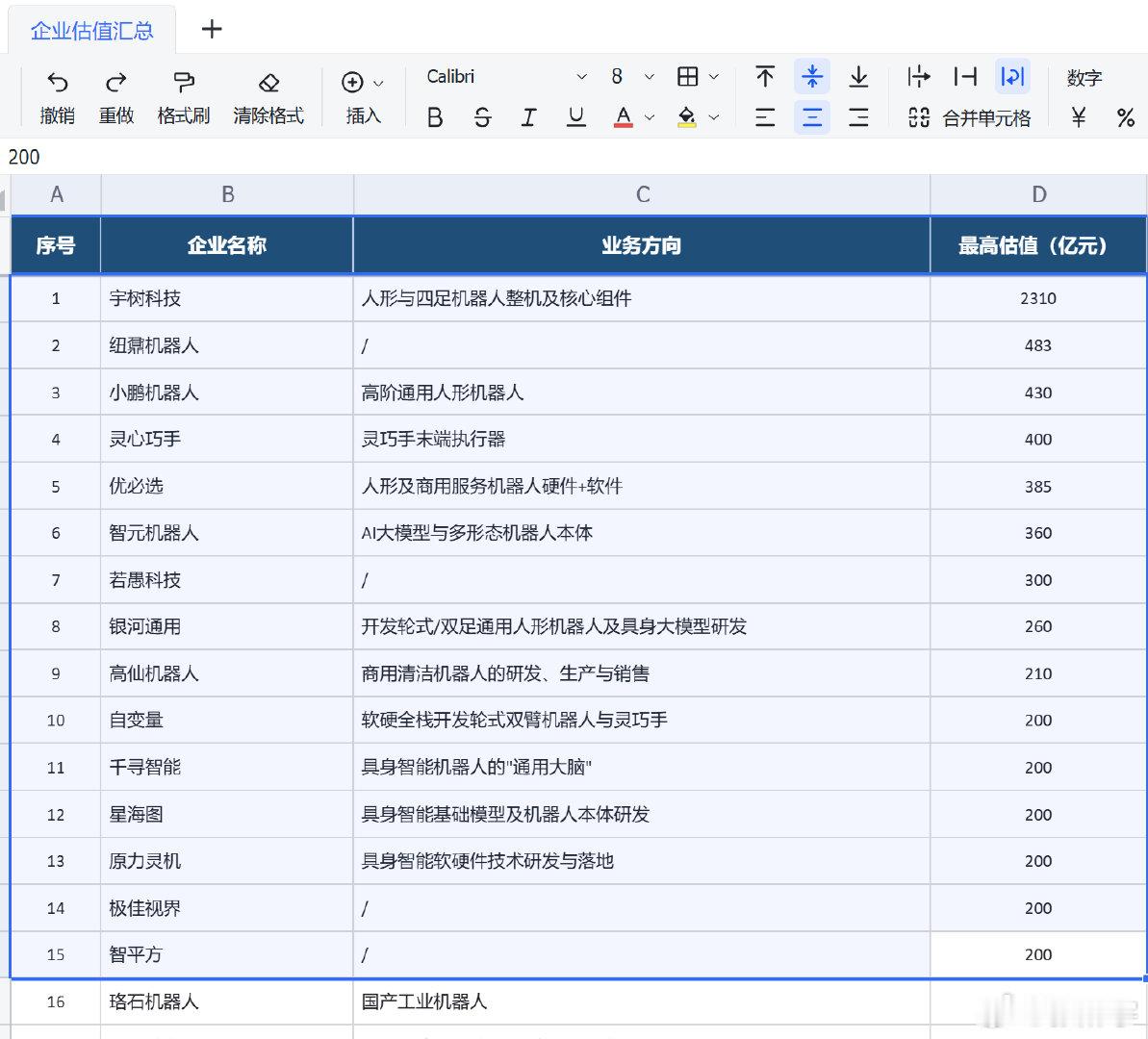Select the cell 具身智能基础模型及机器人本体研发
Image resolution: width=1148 pixels, height=1039 pixels.
coord(641,814)
